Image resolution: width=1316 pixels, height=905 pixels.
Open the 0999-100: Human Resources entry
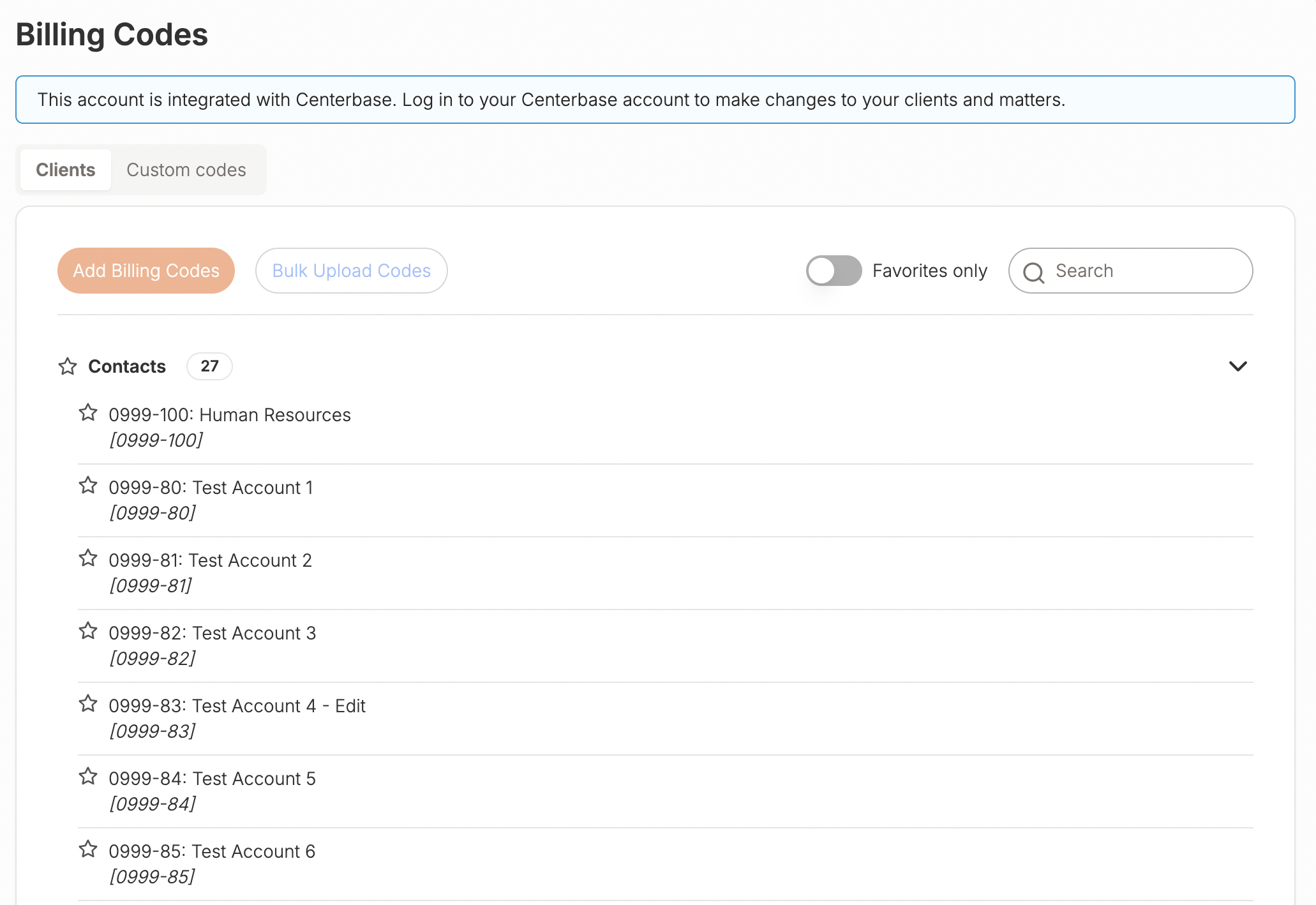click(230, 415)
